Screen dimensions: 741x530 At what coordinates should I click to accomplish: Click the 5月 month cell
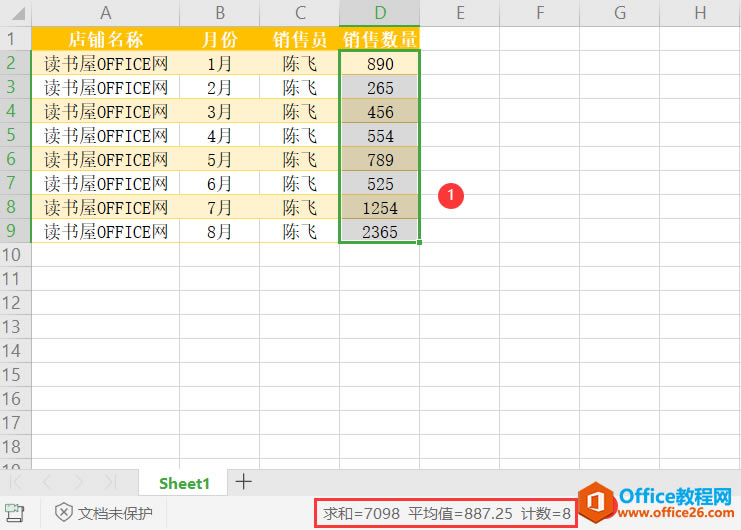tap(219, 160)
